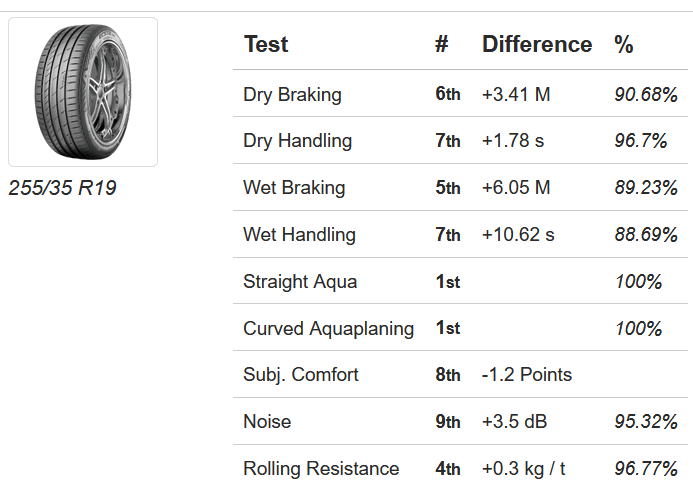Open the Dry Braking test row

(292, 95)
